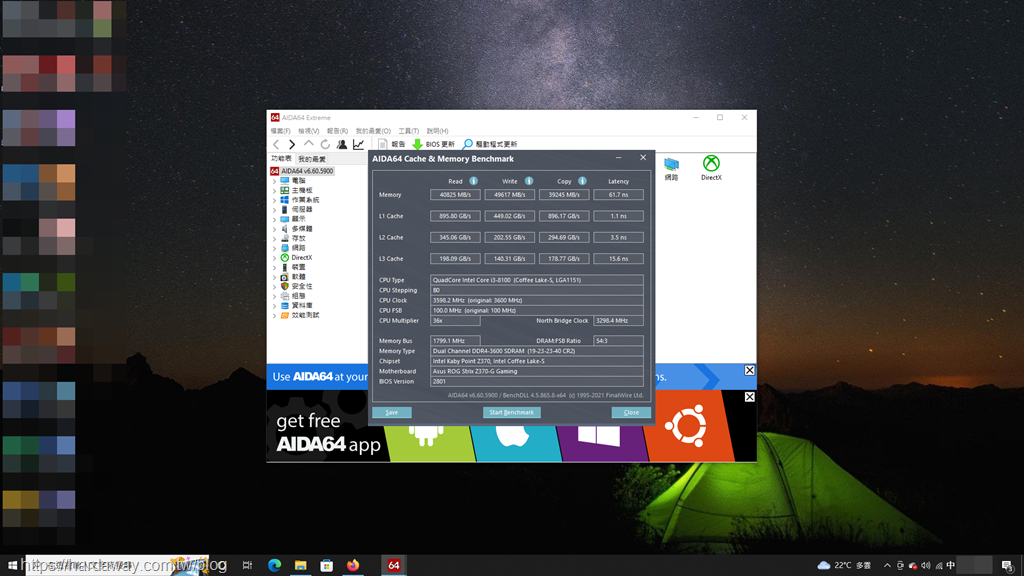1024x576 pixels.
Task: Open the user icon in AIDA64 toolbar
Action: point(342,144)
